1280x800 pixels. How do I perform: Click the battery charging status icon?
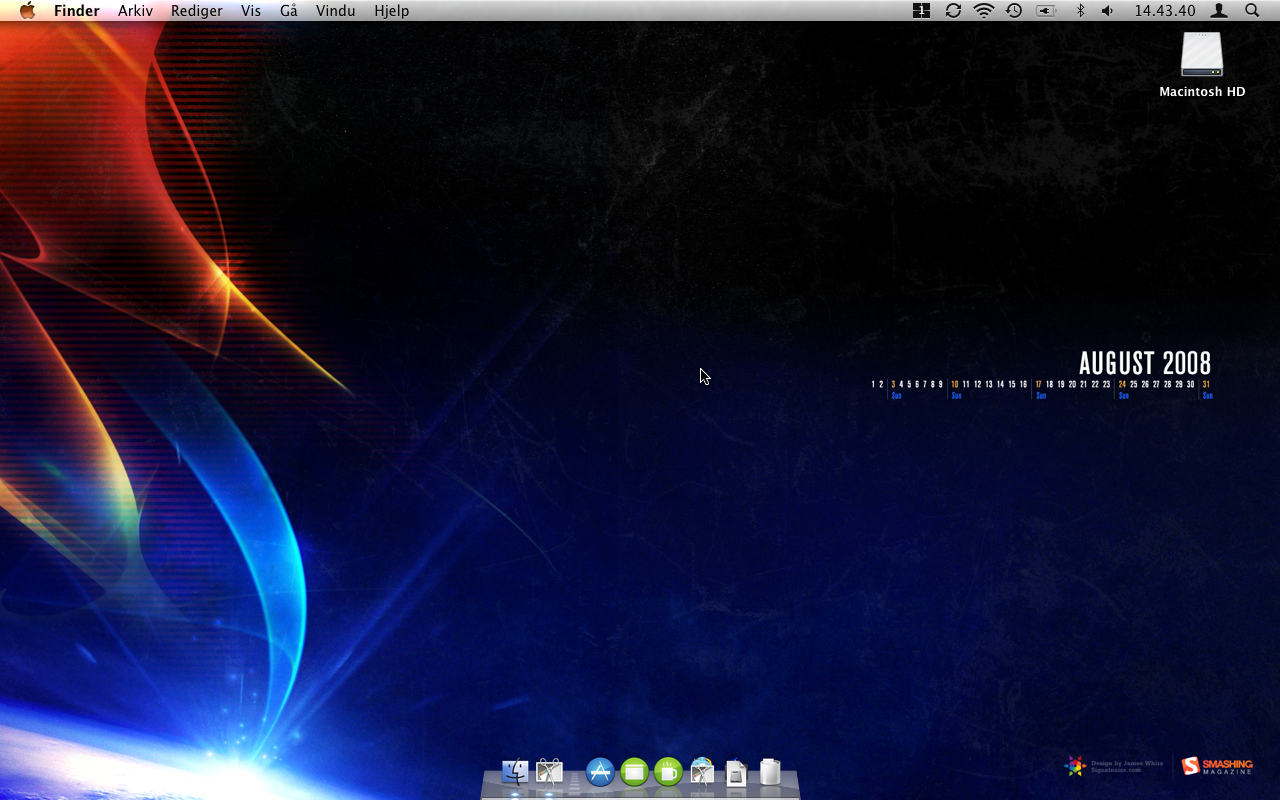click(x=1046, y=11)
